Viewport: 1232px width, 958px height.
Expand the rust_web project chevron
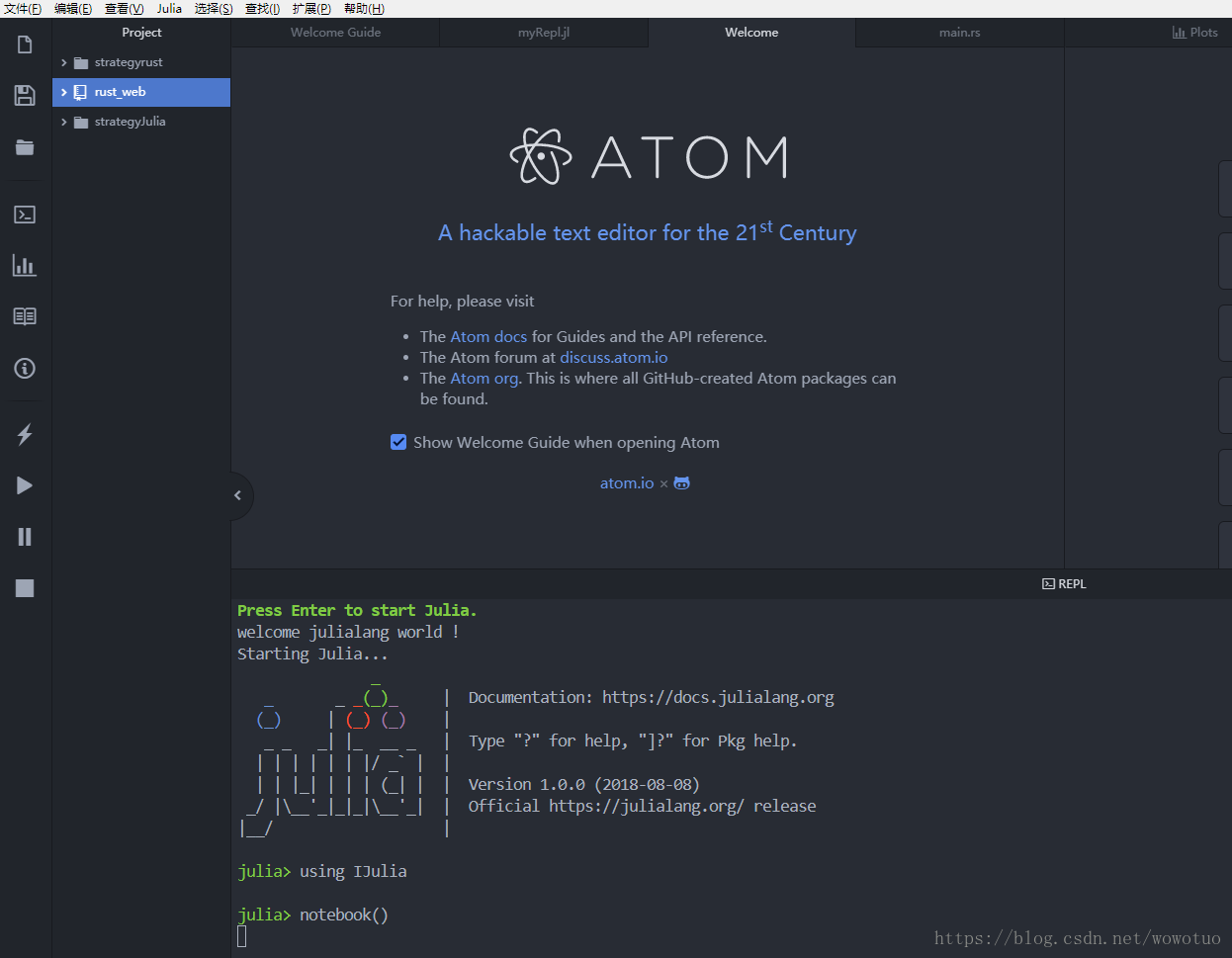pyautogui.click(x=64, y=92)
